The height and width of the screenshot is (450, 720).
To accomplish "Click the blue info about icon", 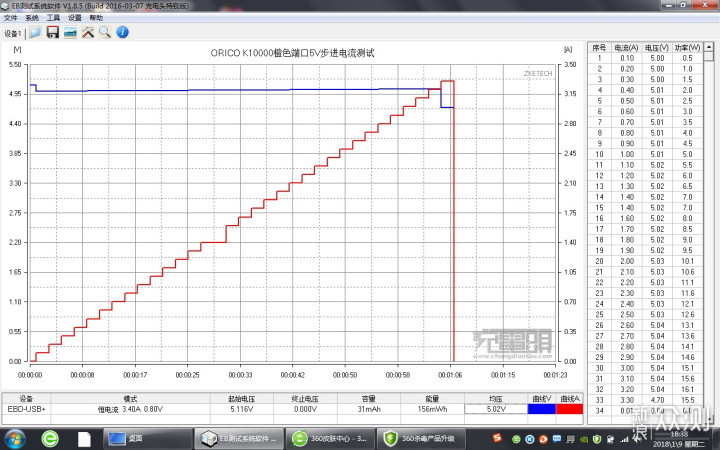I will tap(121, 32).
